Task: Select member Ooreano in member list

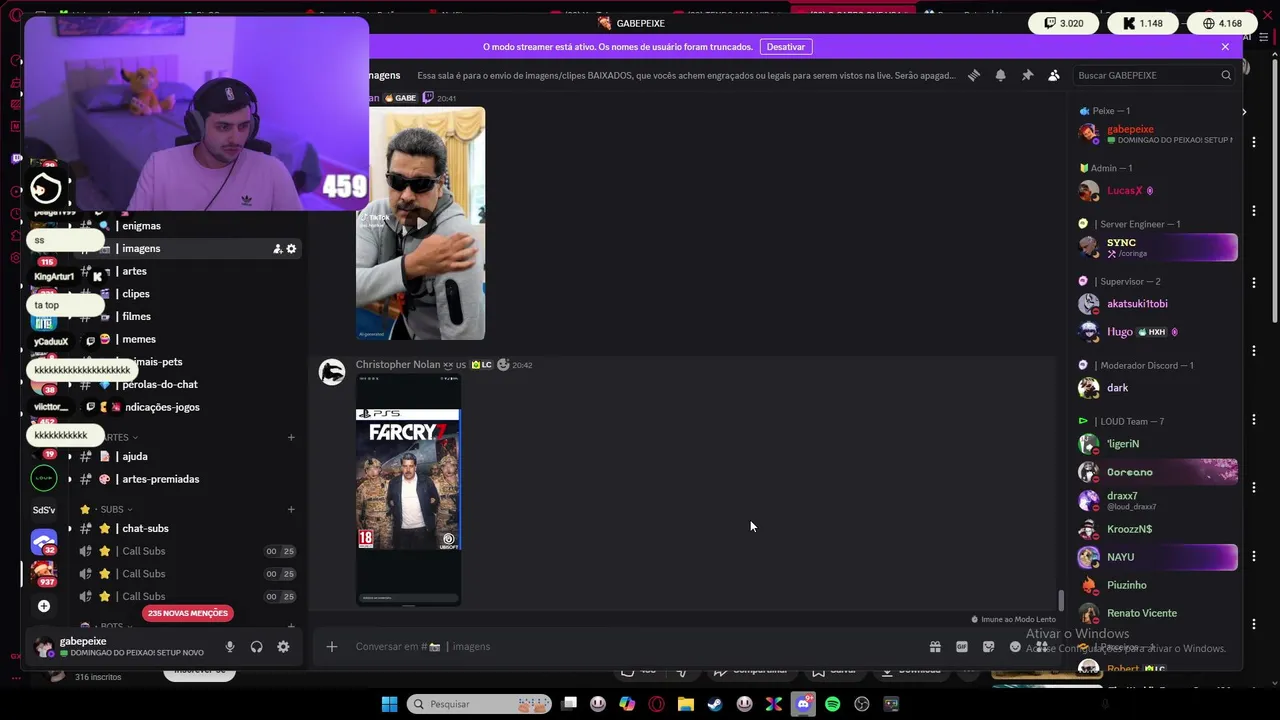Action: pos(1156,472)
